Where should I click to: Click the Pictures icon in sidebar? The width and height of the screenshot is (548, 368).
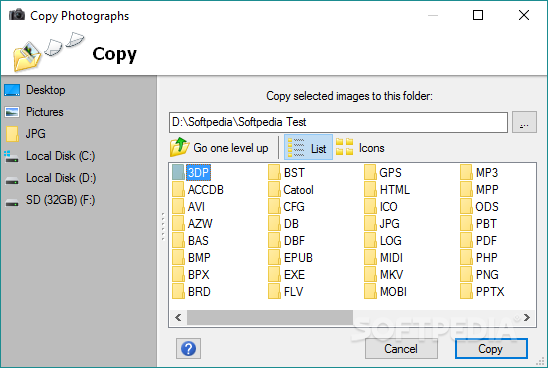12,112
